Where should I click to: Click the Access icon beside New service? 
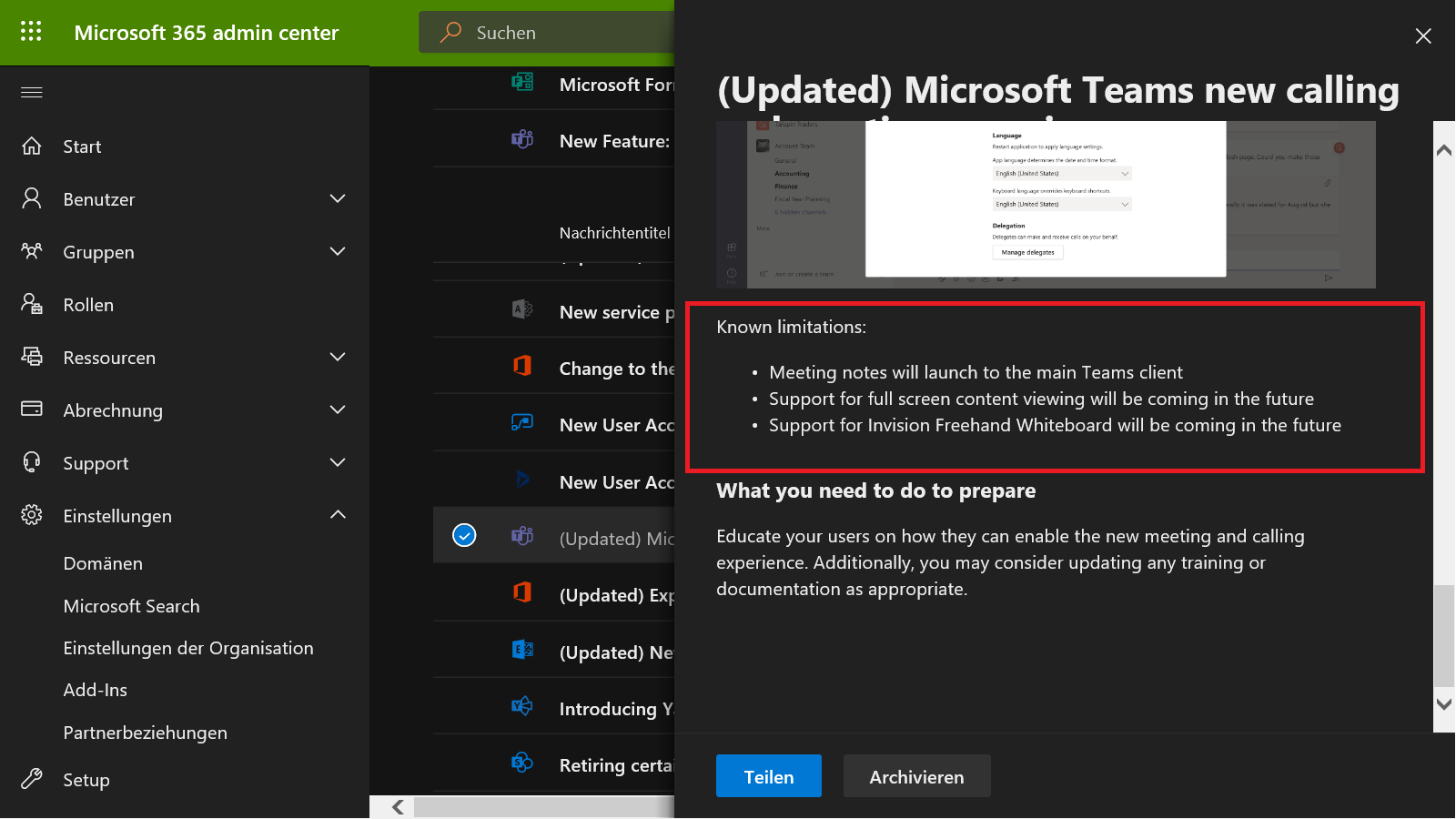pos(522,309)
